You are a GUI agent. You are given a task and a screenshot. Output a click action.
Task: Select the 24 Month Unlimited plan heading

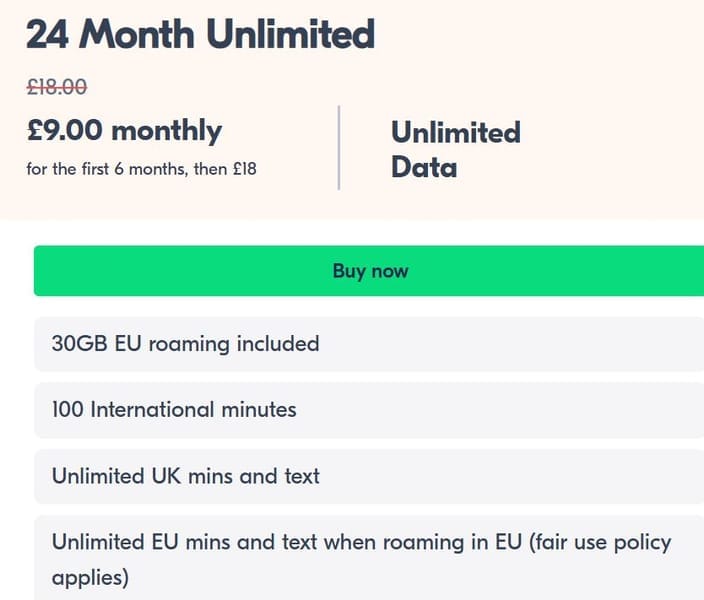(x=201, y=34)
